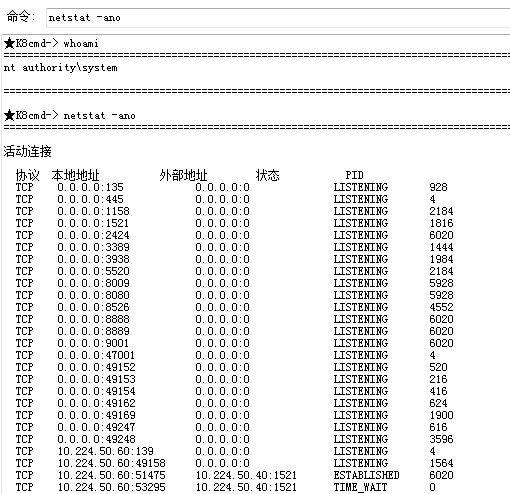
Task: Click the local address 0.0.0.0:49169
Action: click(96, 415)
